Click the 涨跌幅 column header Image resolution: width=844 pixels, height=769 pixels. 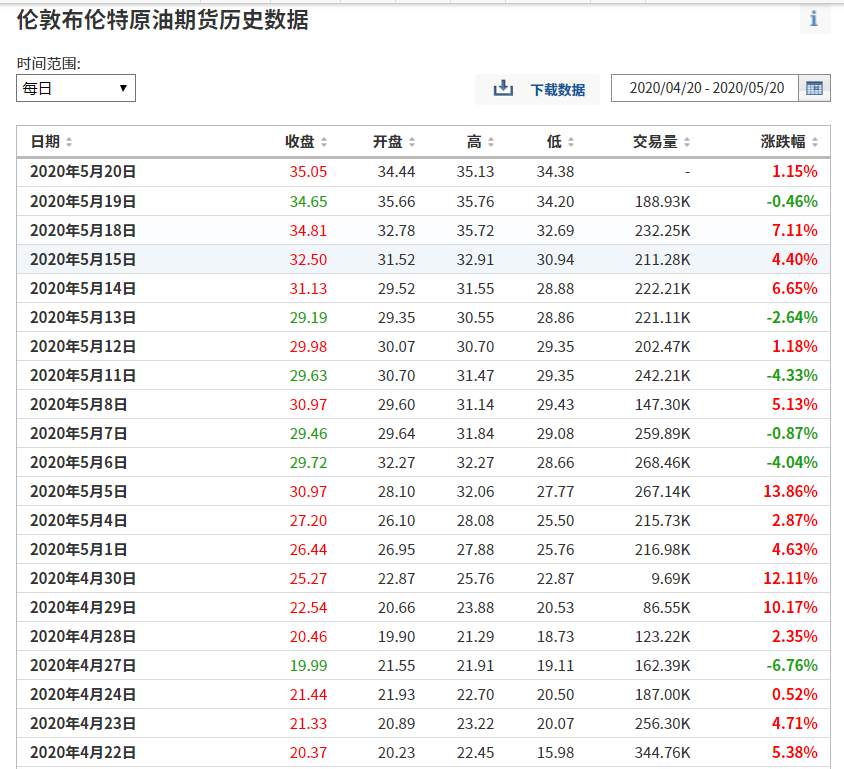(783, 142)
